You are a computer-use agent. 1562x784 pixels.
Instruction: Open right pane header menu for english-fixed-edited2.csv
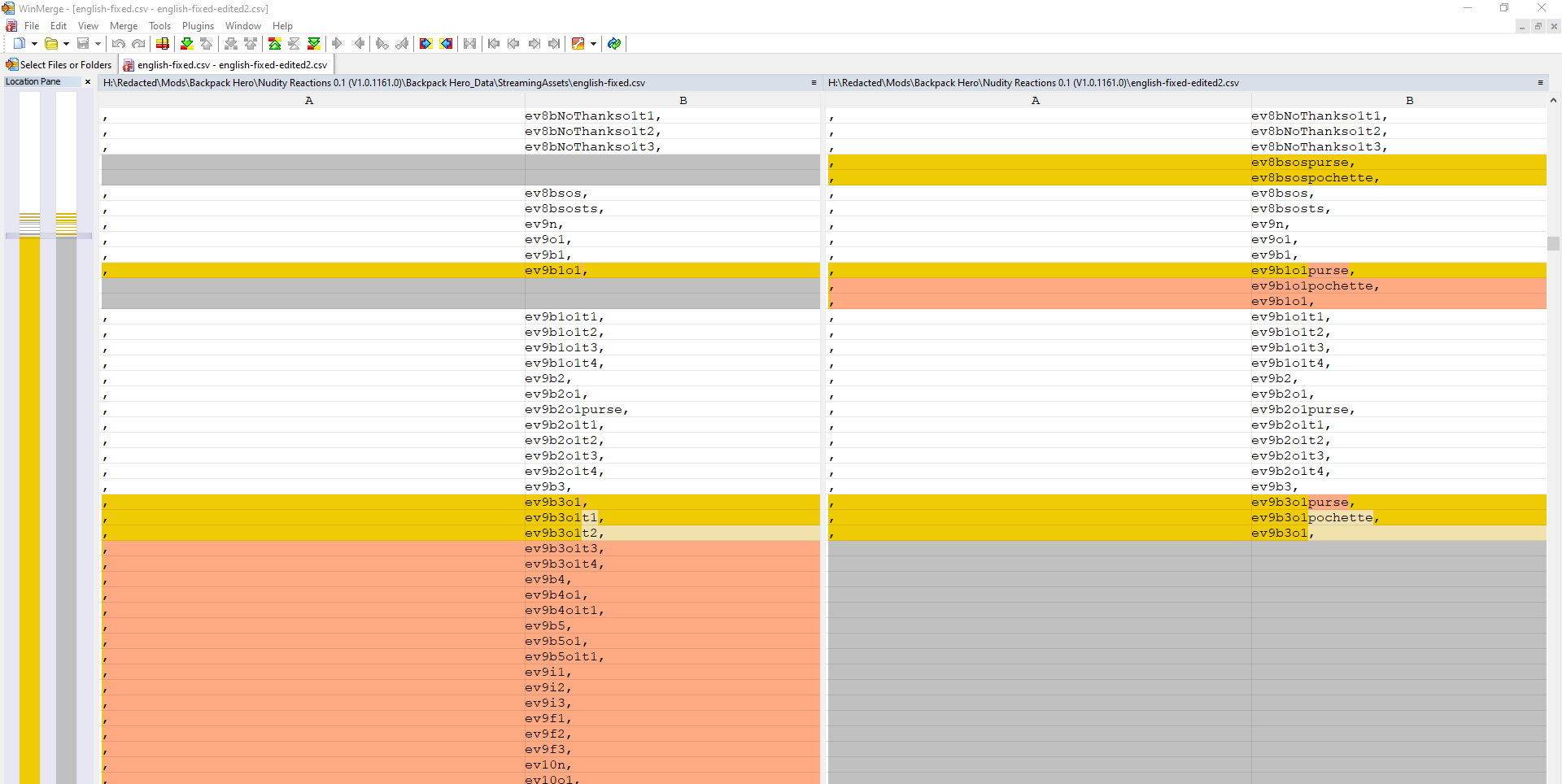click(1540, 82)
